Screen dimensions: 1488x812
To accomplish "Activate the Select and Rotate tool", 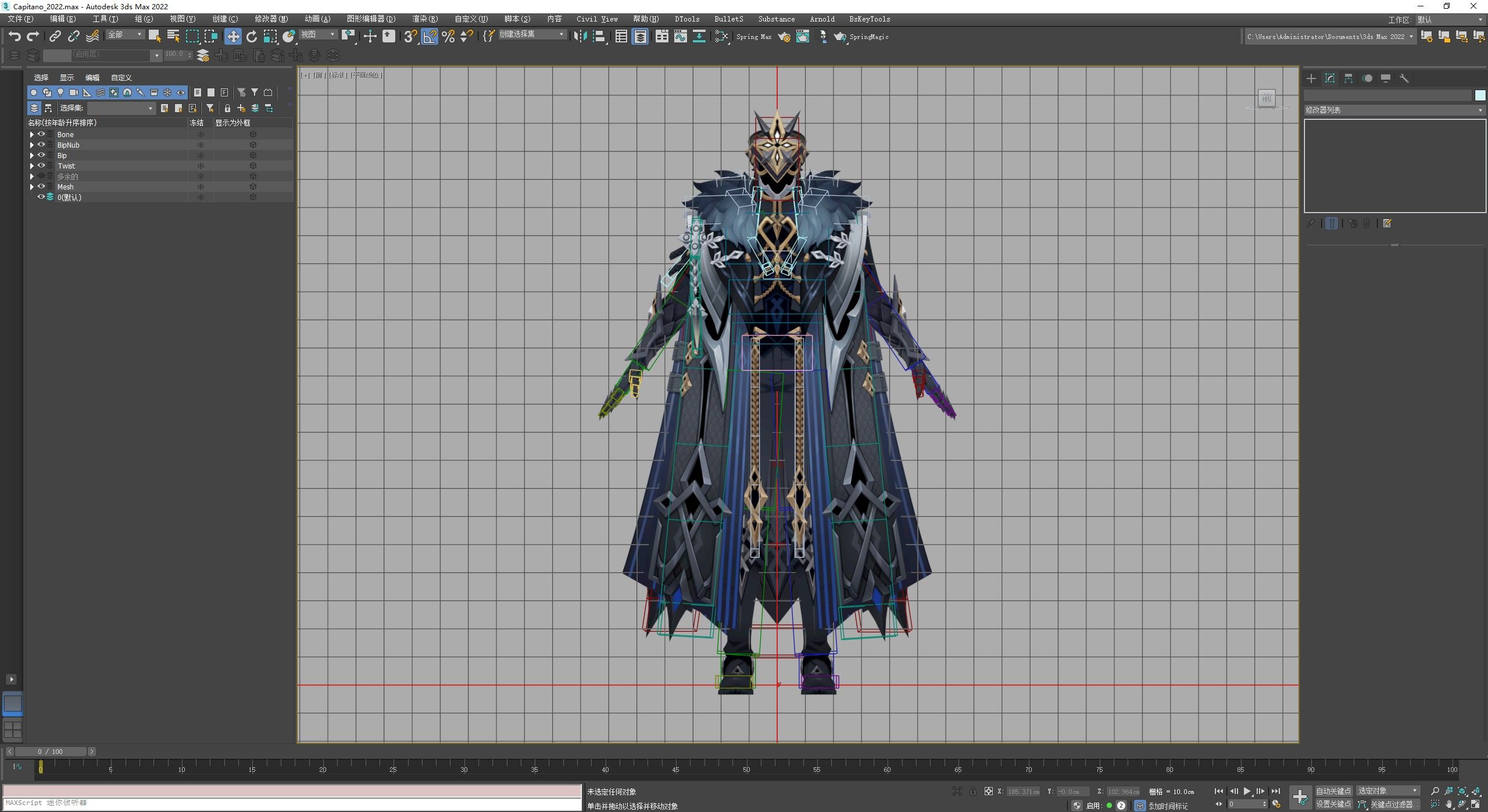I will click(252, 37).
